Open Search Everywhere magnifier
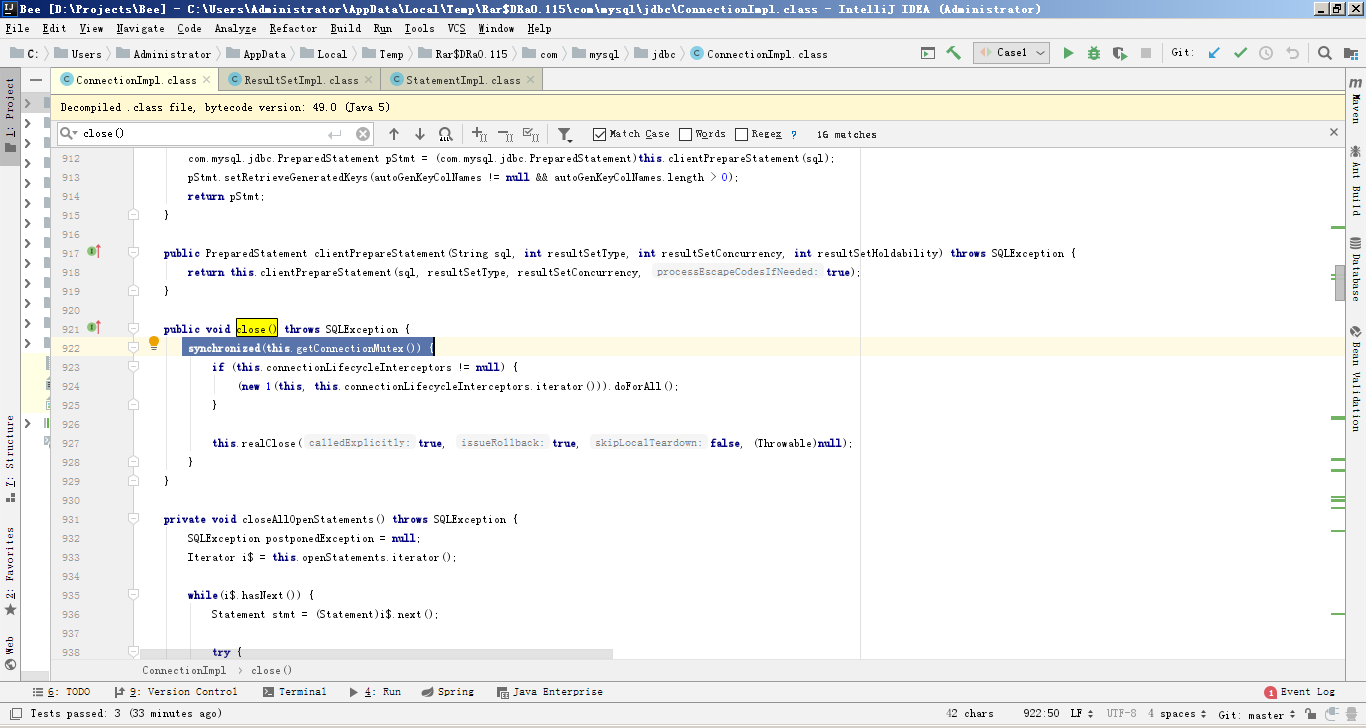 pos(1324,53)
